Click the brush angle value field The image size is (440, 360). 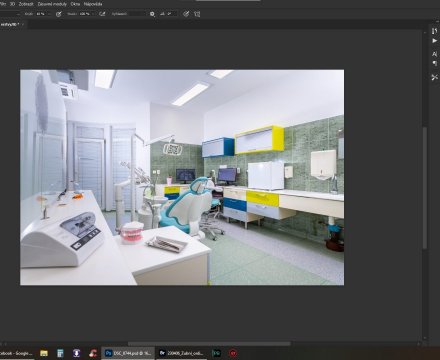tap(172, 14)
